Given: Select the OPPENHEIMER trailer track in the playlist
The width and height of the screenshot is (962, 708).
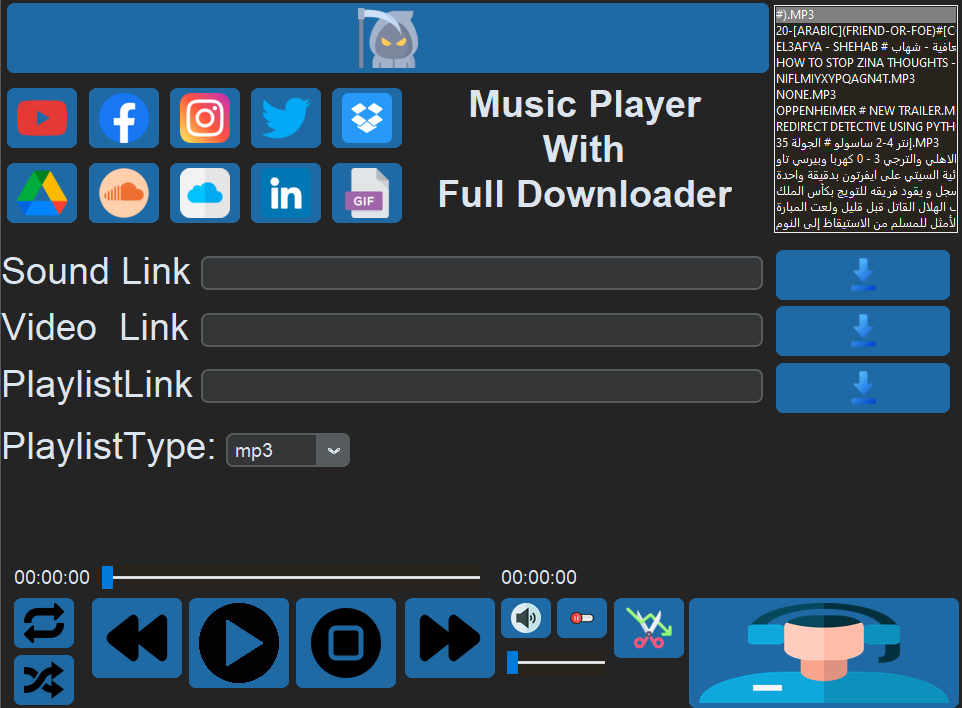Looking at the screenshot, I should click(860, 110).
